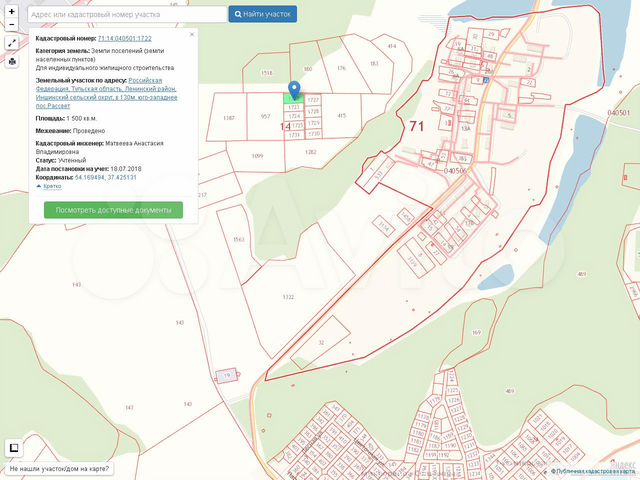This screenshot has width=640, height=480.
Task: Click the Проведено survey status text
Action: (89, 131)
